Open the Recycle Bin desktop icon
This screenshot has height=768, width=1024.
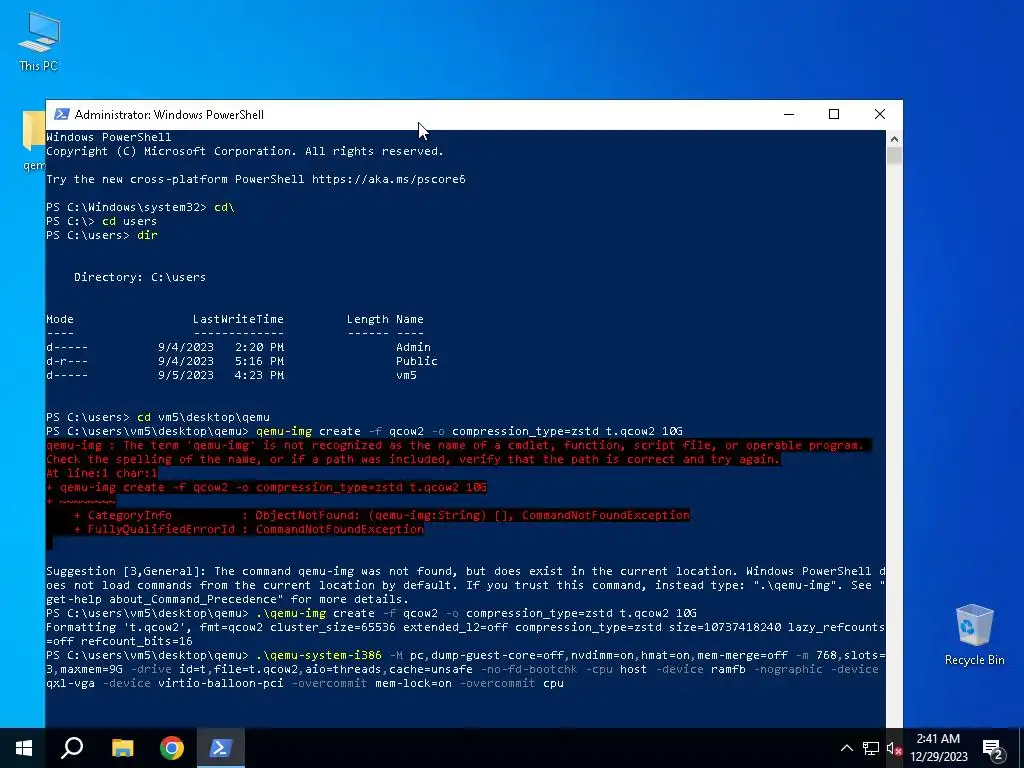click(x=974, y=635)
